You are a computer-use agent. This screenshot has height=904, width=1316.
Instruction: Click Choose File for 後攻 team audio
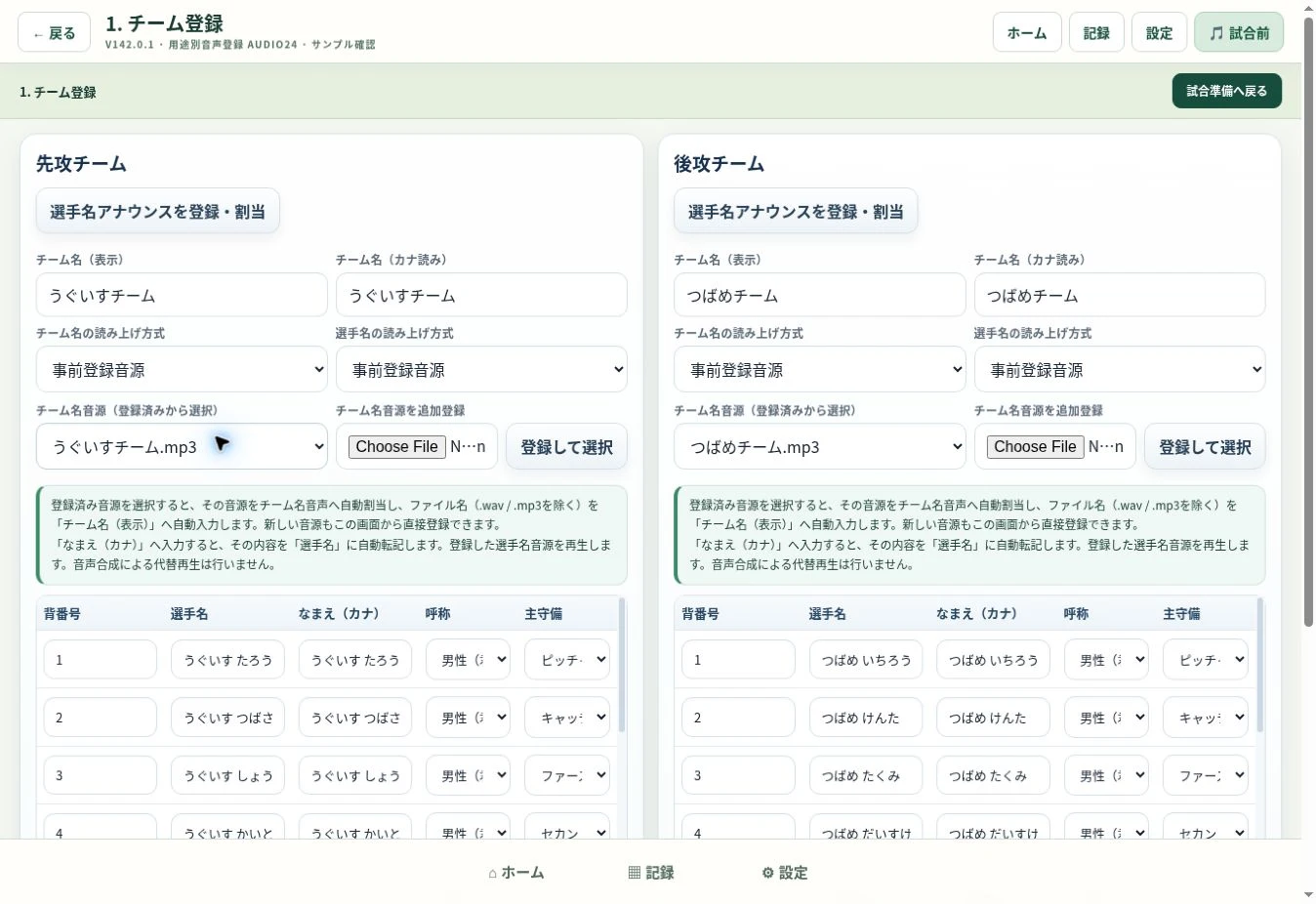[x=1035, y=447]
